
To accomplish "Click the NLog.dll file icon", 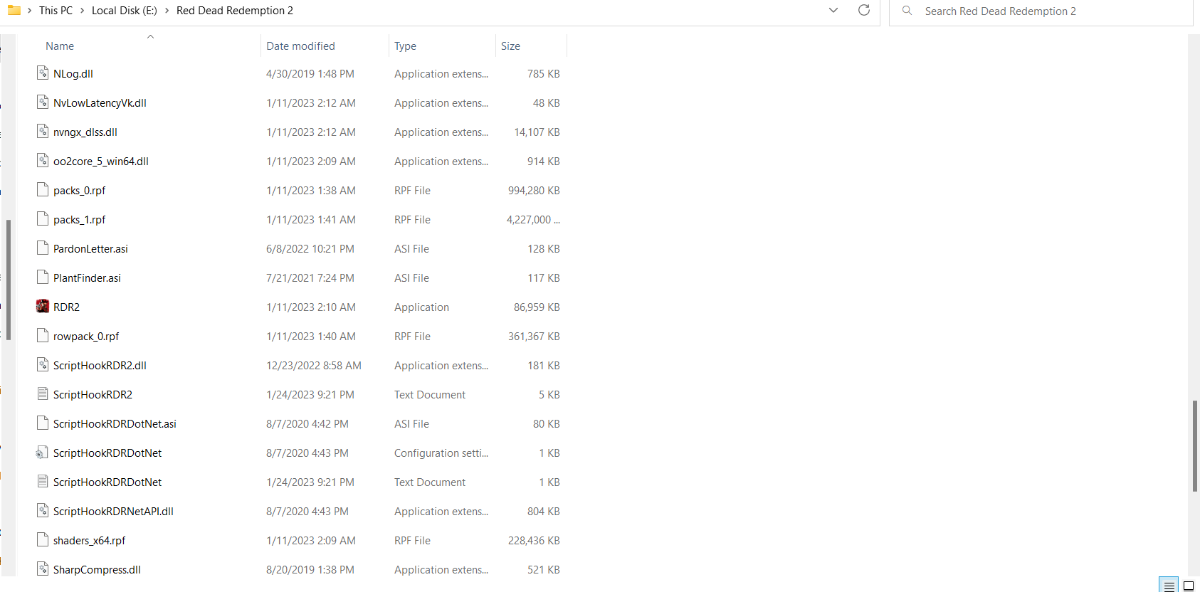I will click(x=42, y=73).
